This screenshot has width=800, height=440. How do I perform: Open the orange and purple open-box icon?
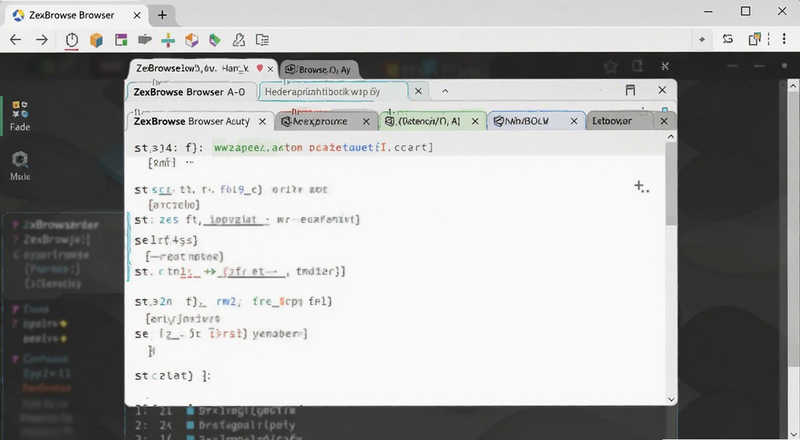click(192, 40)
